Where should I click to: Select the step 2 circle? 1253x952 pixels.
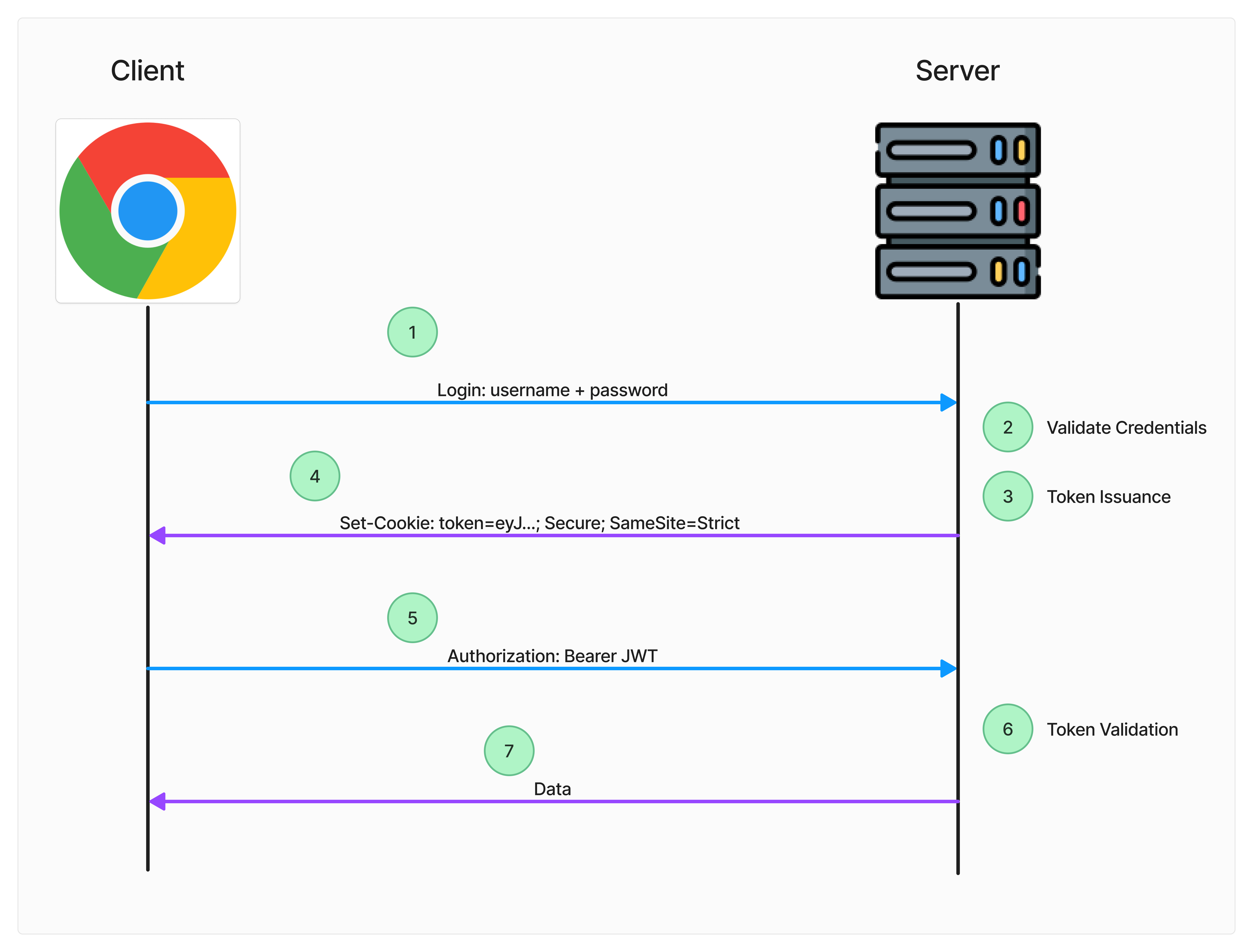point(1007,427)
